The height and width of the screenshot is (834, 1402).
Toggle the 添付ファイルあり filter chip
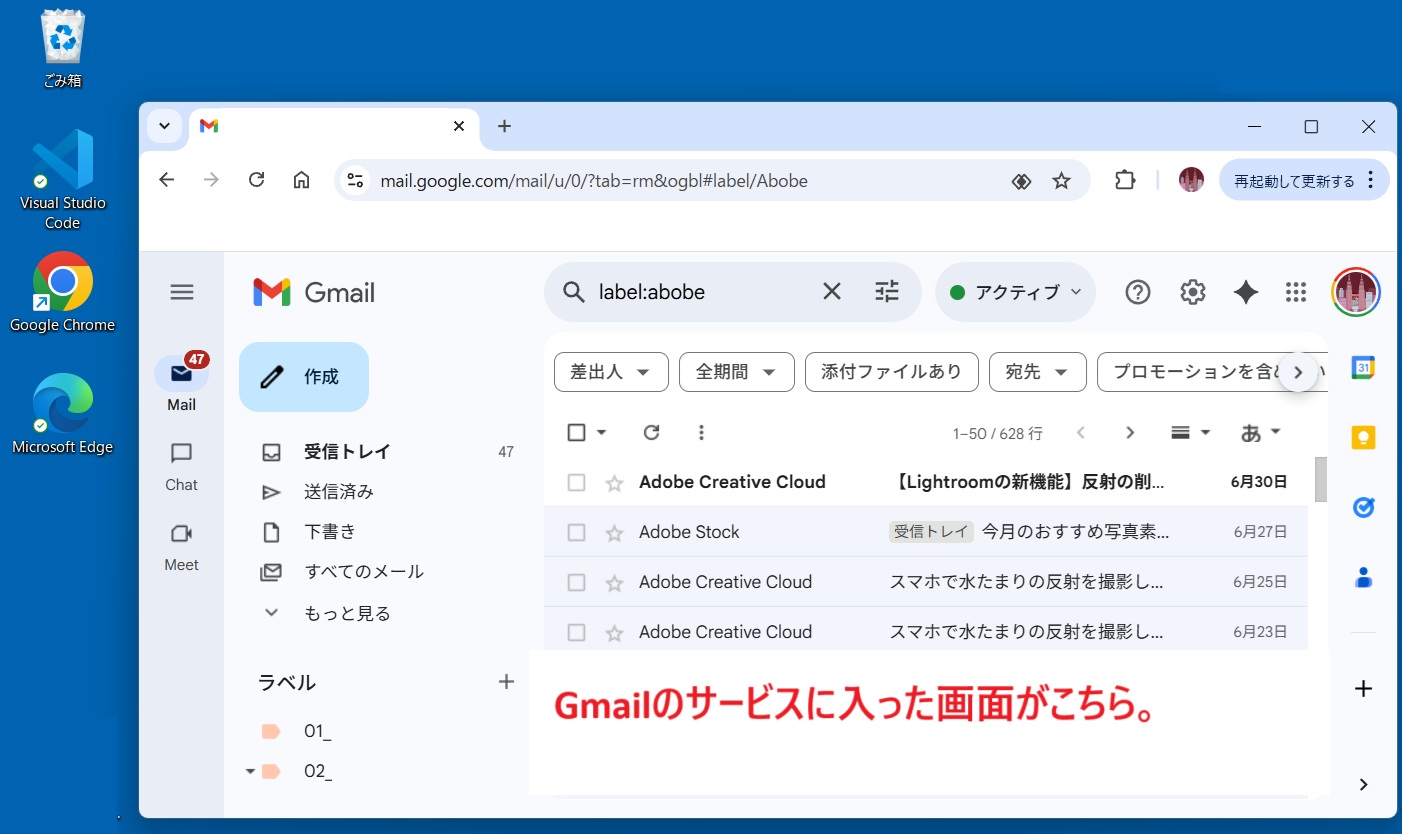892,372
